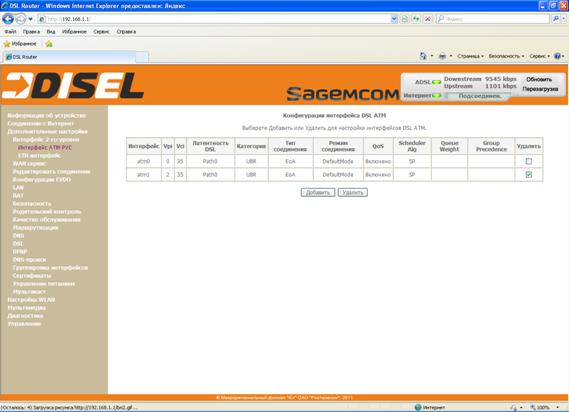
Task: Open the Сервис command bar dropdown
Action: coord(539,56)
